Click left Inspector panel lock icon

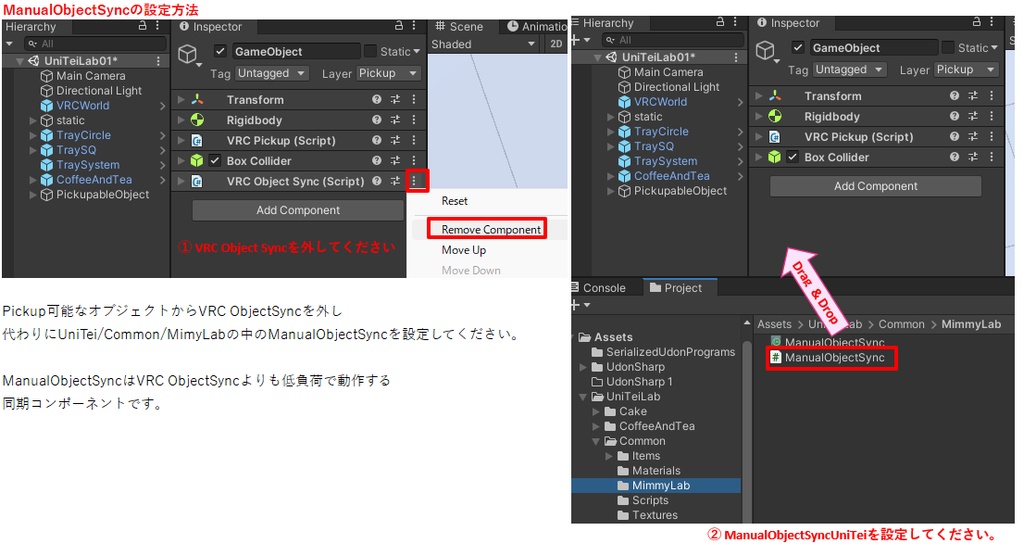point(399,25)
